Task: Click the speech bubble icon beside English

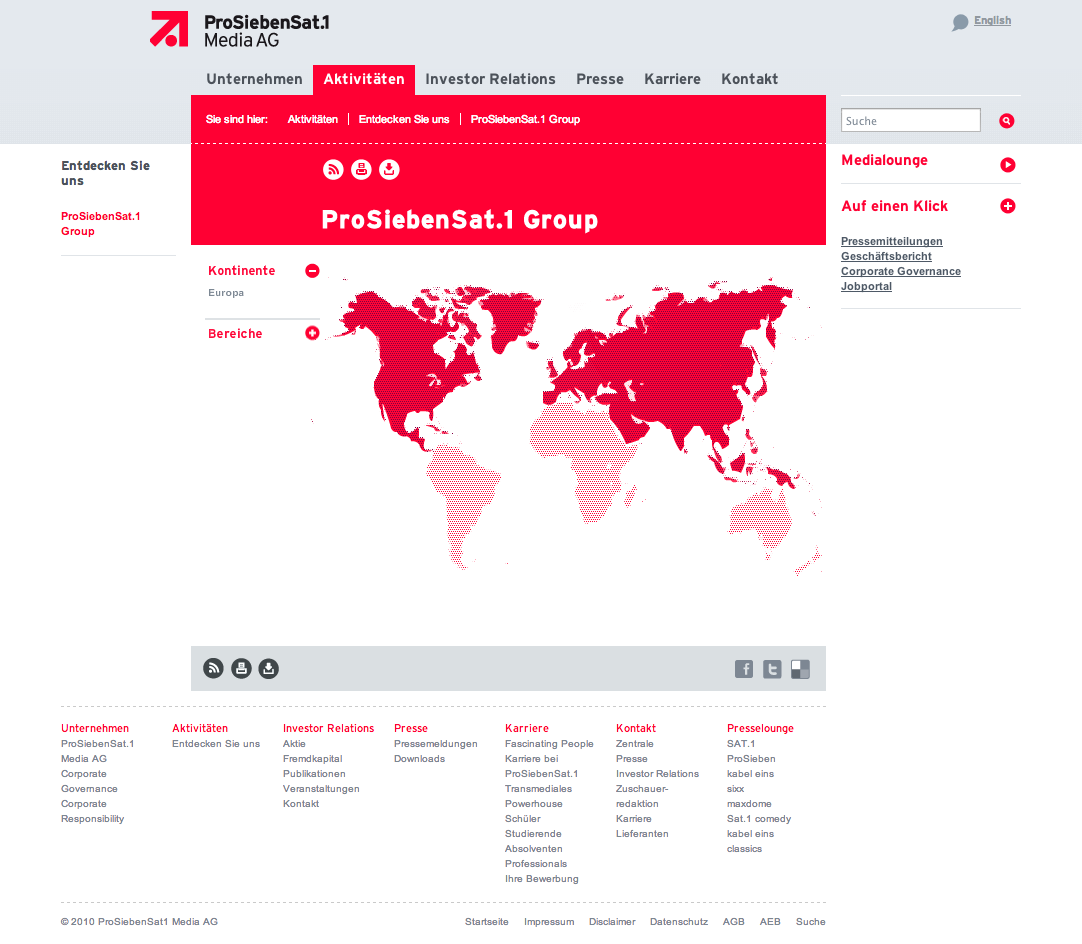Action: click(x=960, y=22)
